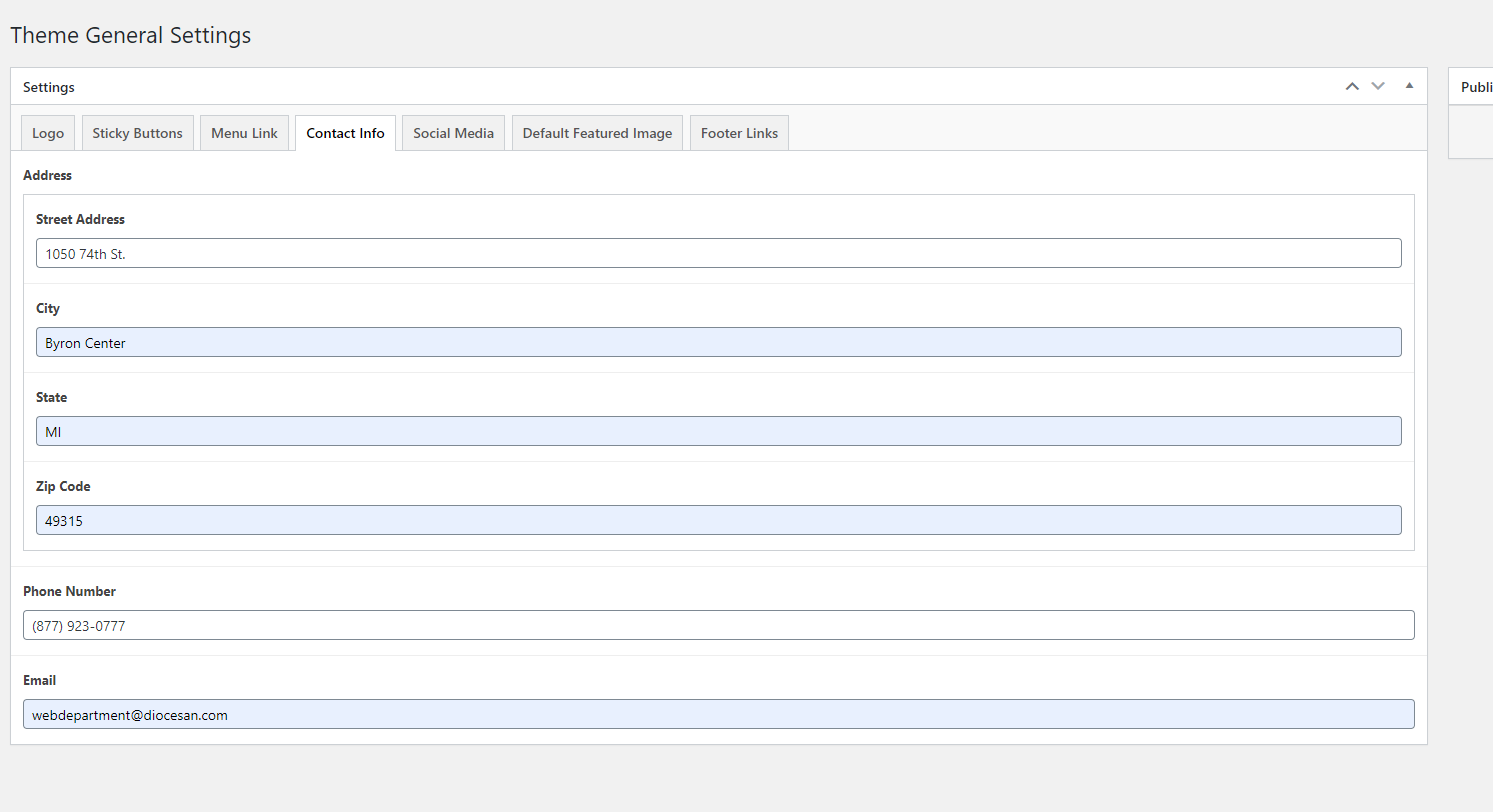Select the Zip Code field with 49315
Viewport: 1493px width, 812px height.
click(x=718, y=521)
